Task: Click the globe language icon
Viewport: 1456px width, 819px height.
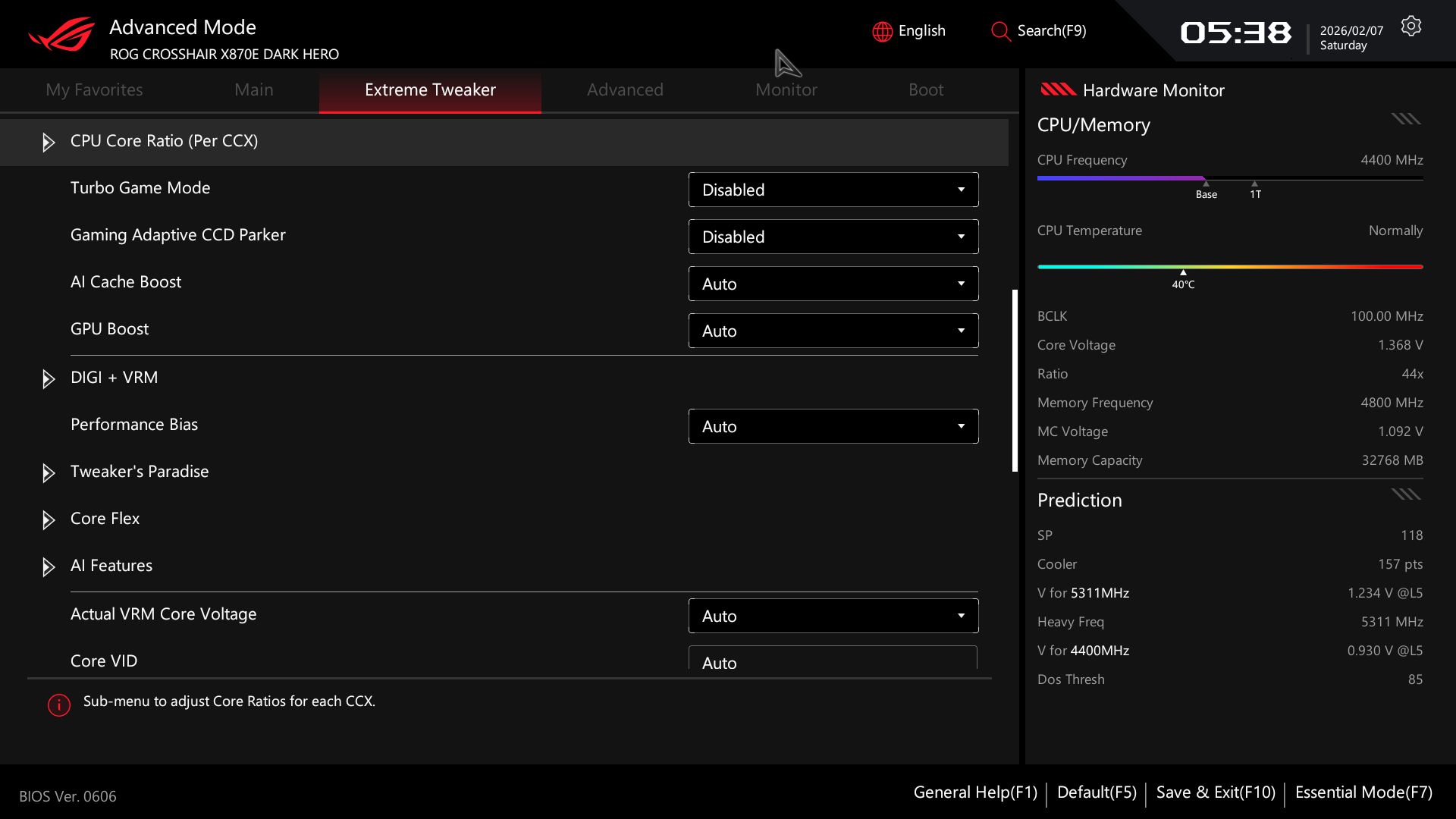Action: (882, 31)
